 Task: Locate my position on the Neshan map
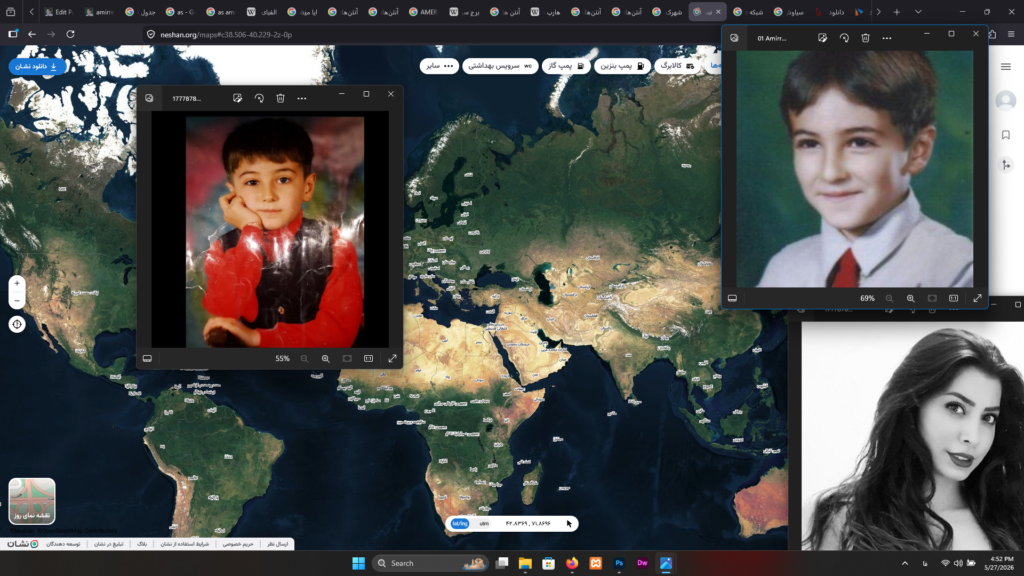17,324
